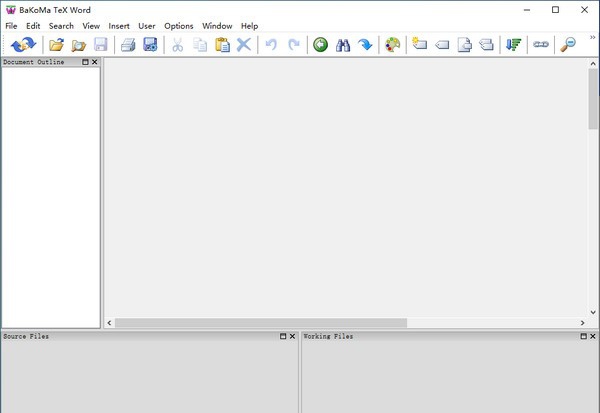The width and height of the screenshot is (600, 413).
Task: Click the printer icon in toolbar
Action: point(128,45)
